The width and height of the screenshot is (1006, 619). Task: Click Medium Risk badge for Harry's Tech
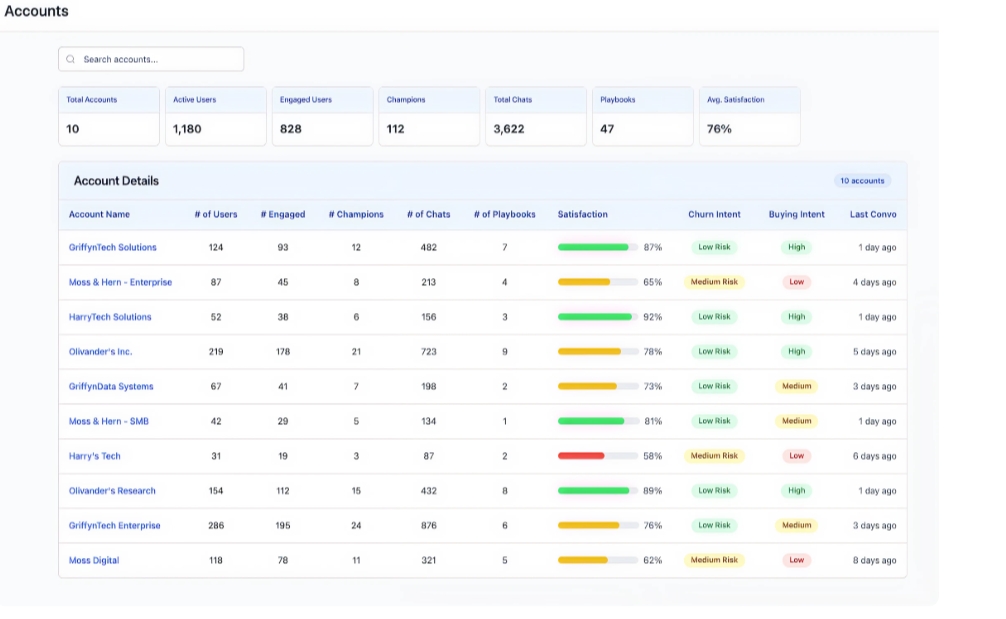pyautogui.click(x=714, y=456)
